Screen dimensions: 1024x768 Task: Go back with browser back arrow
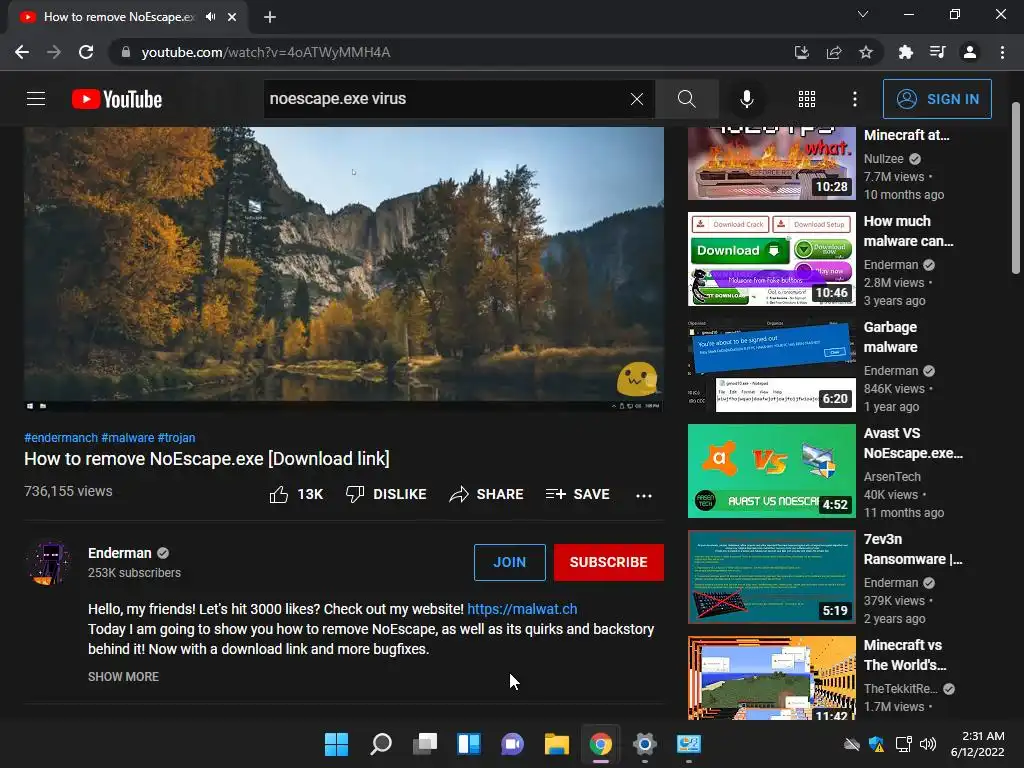point(22,52)
